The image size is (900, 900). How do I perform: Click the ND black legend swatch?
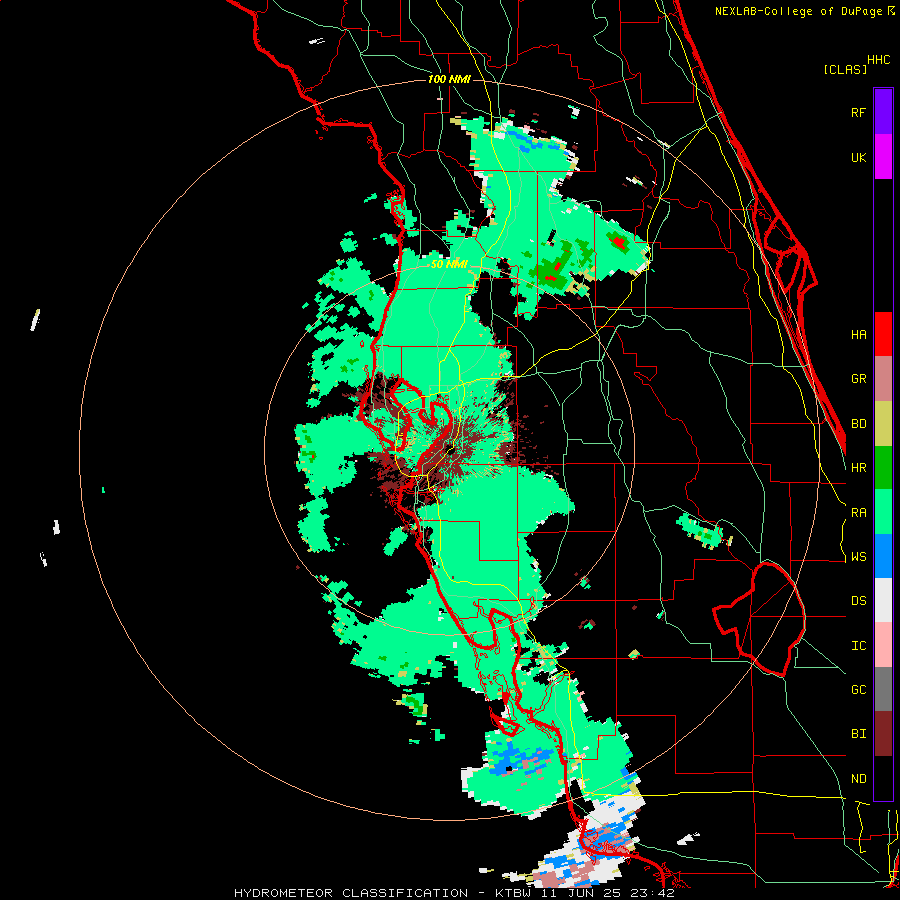[x=883, y=778]
